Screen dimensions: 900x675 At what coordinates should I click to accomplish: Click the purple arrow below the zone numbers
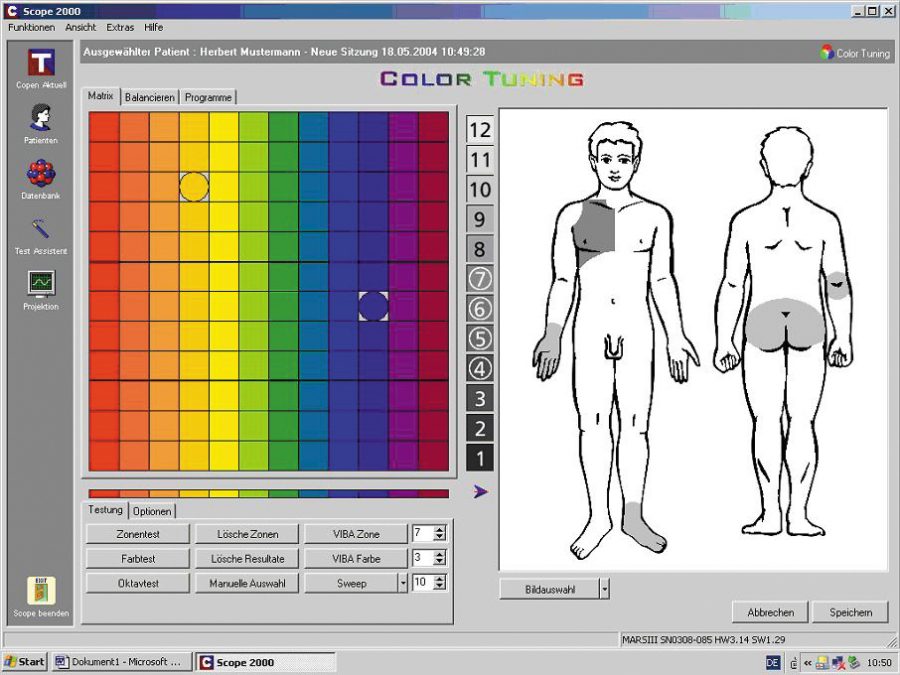(x=480, y=491)
